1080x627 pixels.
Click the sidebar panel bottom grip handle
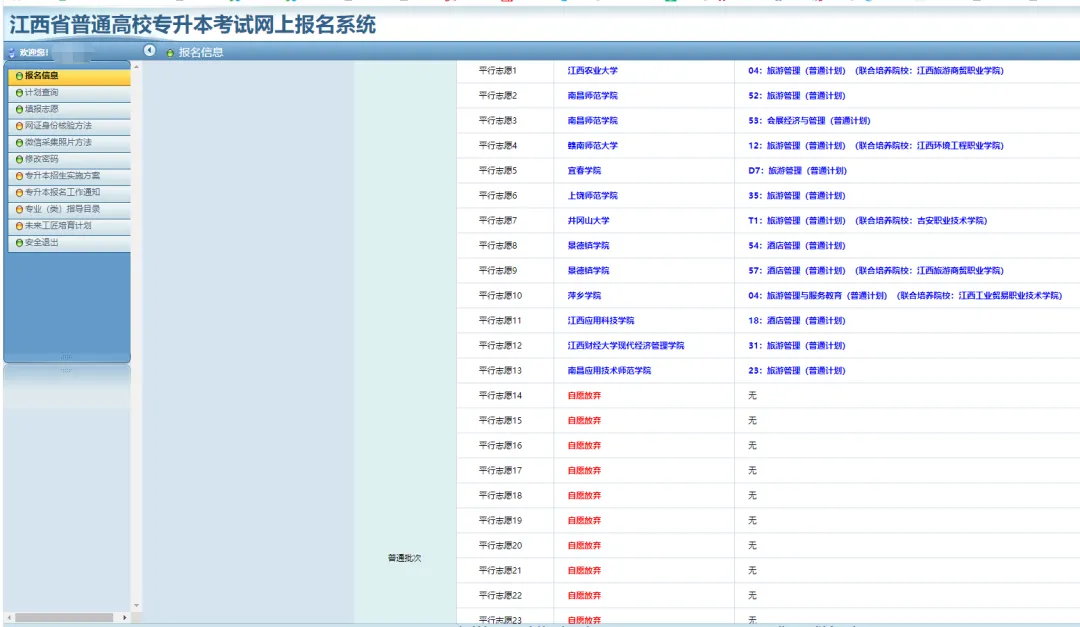[66, 356]
